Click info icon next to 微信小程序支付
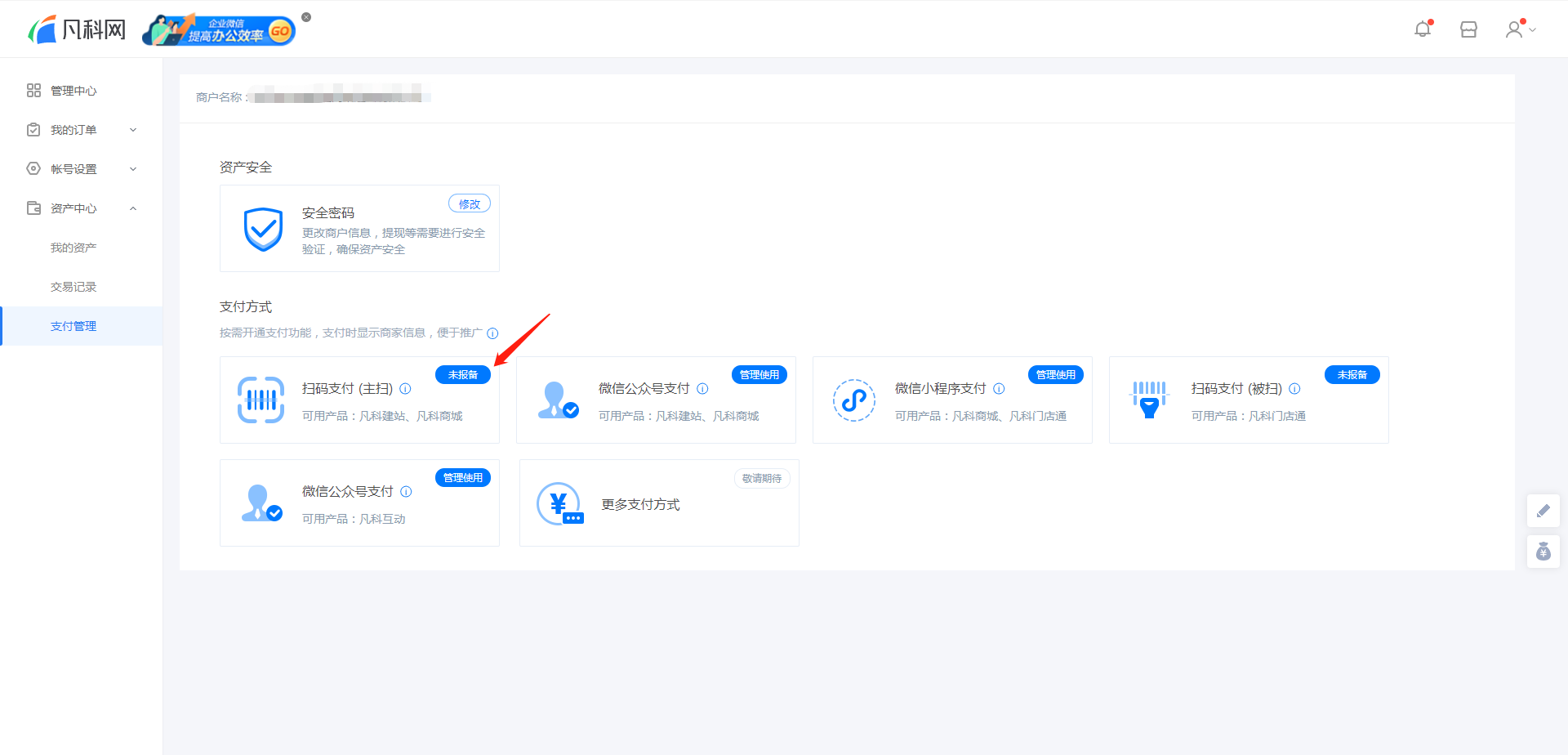1568x755 pixels. pyautogui.click(x=999, y=389)
